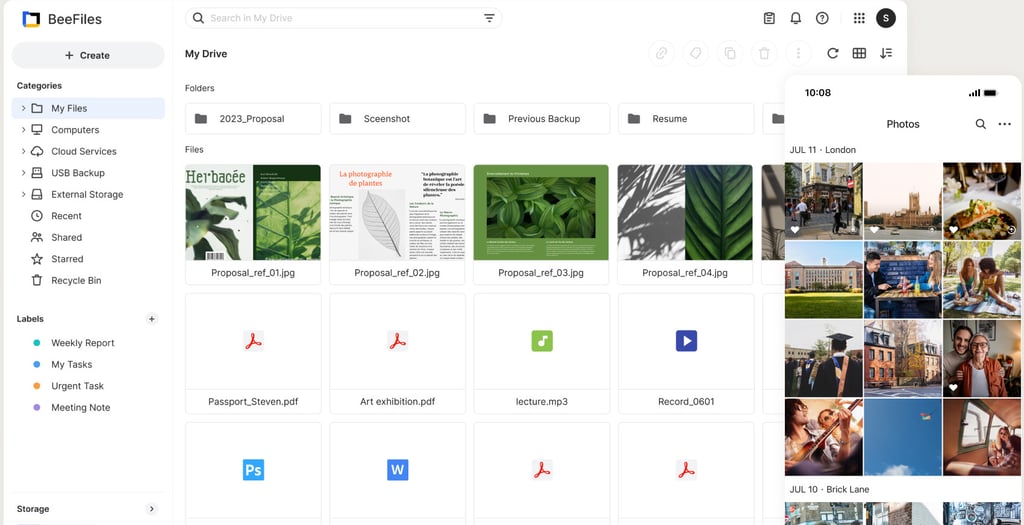Open the Photos panel more options menu
1024x525 pixels.
click(1004, 124)
